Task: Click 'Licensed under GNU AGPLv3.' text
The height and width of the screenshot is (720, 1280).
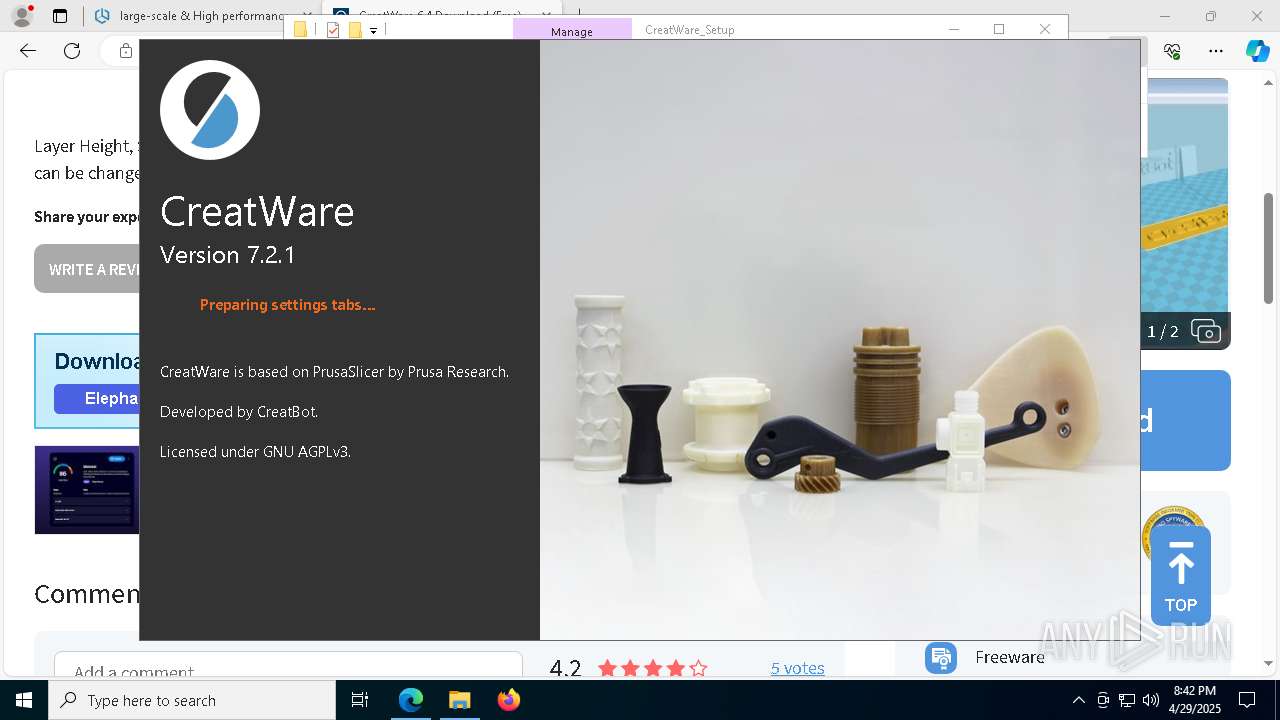Action: pyautogui.click(x=255, y=452)
